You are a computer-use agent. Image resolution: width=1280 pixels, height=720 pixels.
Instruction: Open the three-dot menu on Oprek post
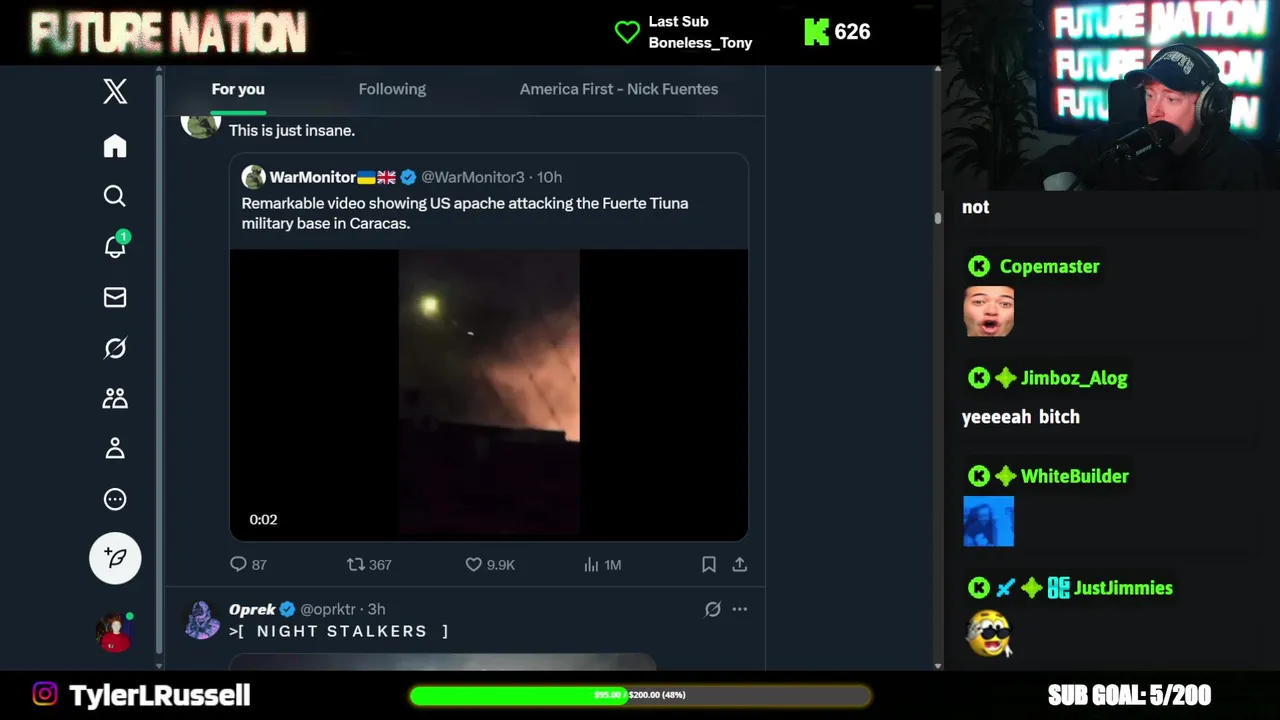tap(740, 609)
